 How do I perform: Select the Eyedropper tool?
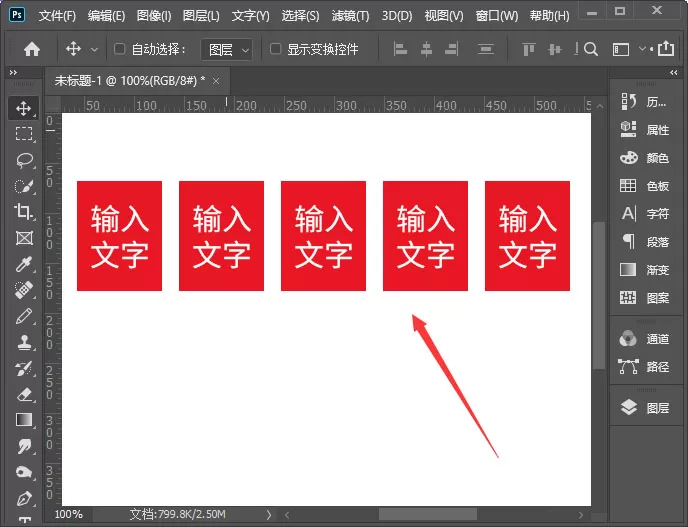24,264
